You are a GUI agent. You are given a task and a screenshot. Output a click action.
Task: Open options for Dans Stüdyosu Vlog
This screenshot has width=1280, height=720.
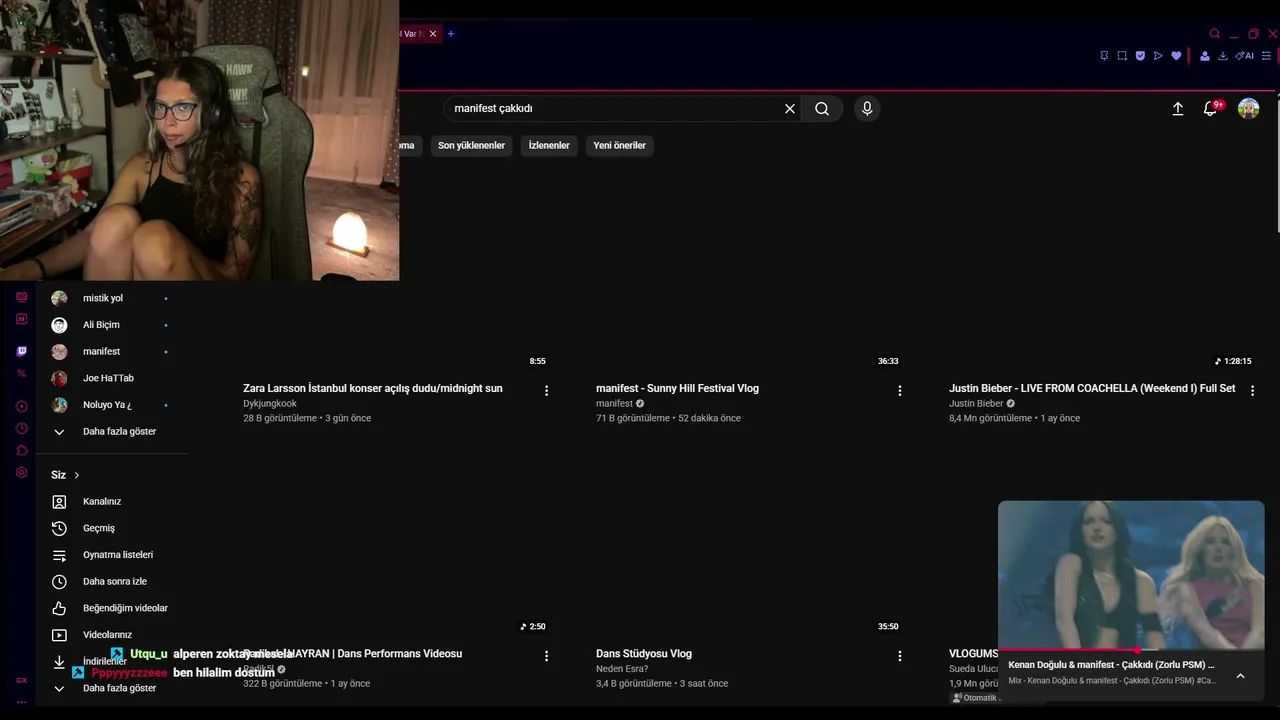[x=899, y=656]
